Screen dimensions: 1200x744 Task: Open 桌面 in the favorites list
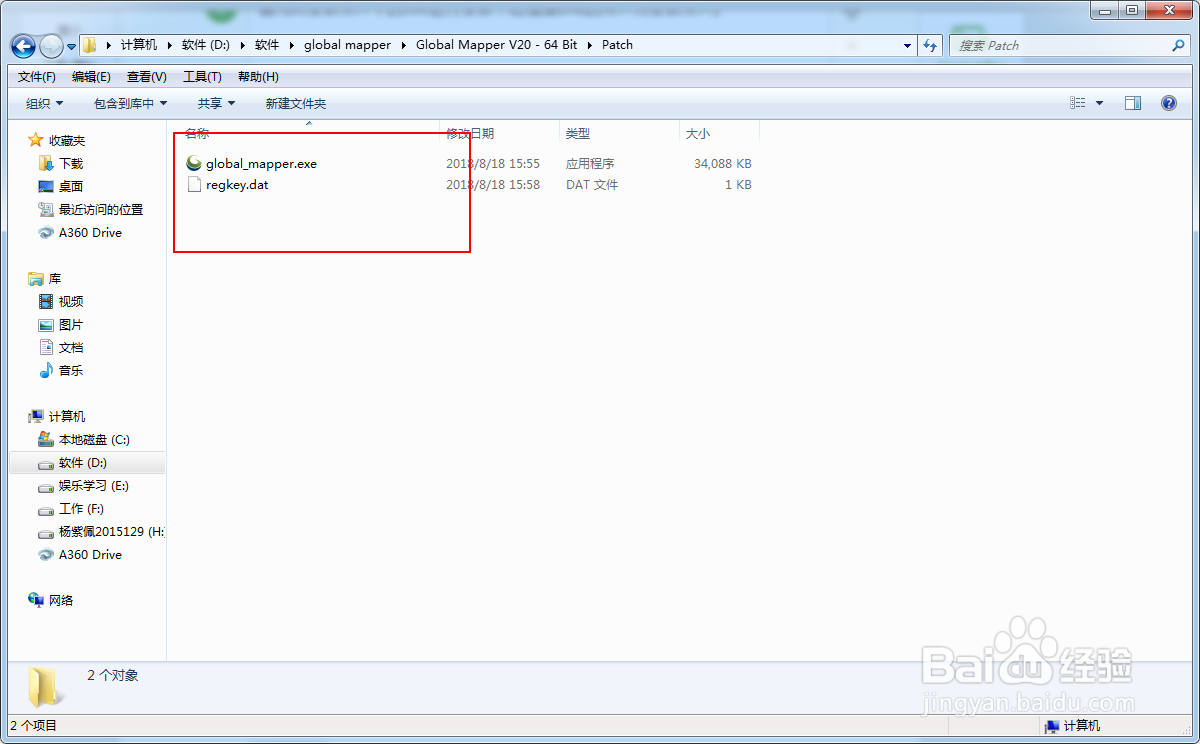click(71, 186)
